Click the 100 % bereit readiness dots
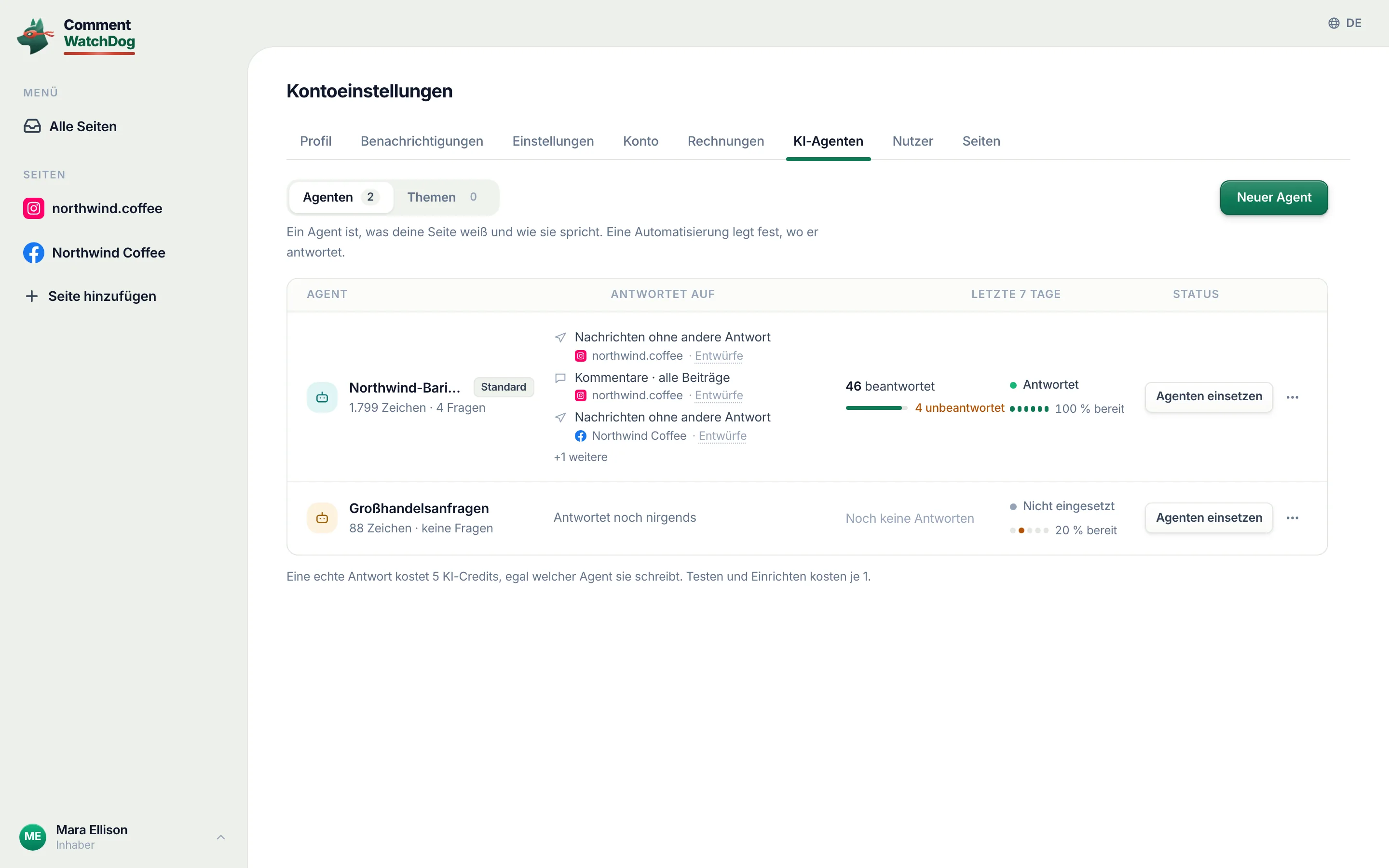 pyautogui.click(x=1029, y=409)
